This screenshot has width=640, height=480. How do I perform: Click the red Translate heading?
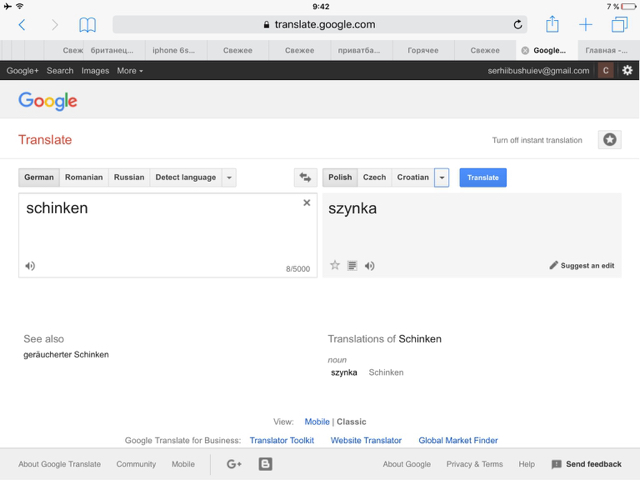45,140
